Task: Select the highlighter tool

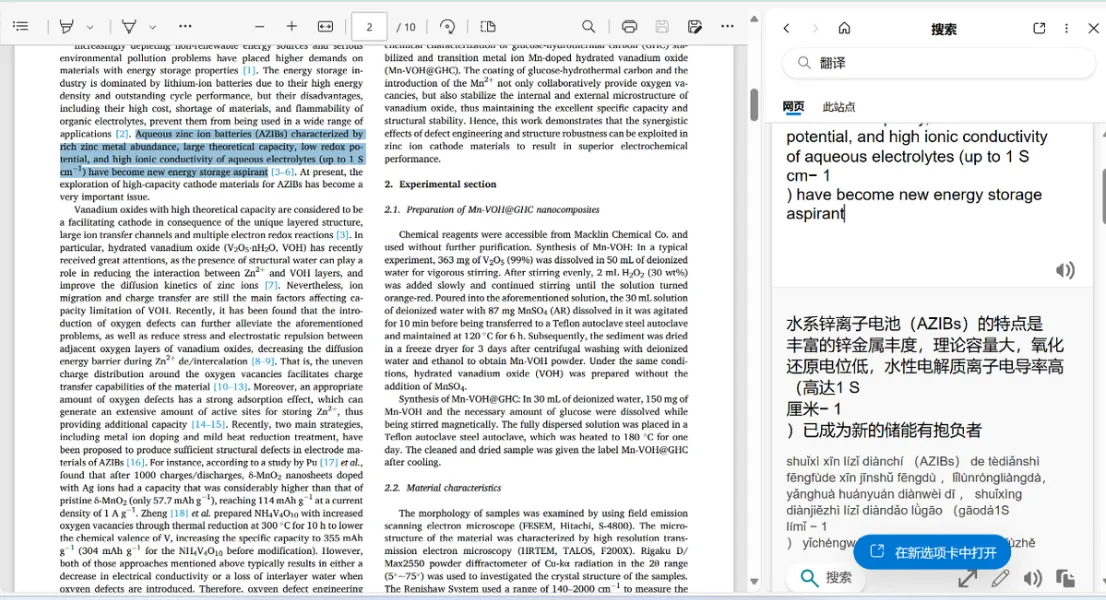Action: tap(67, 27)
